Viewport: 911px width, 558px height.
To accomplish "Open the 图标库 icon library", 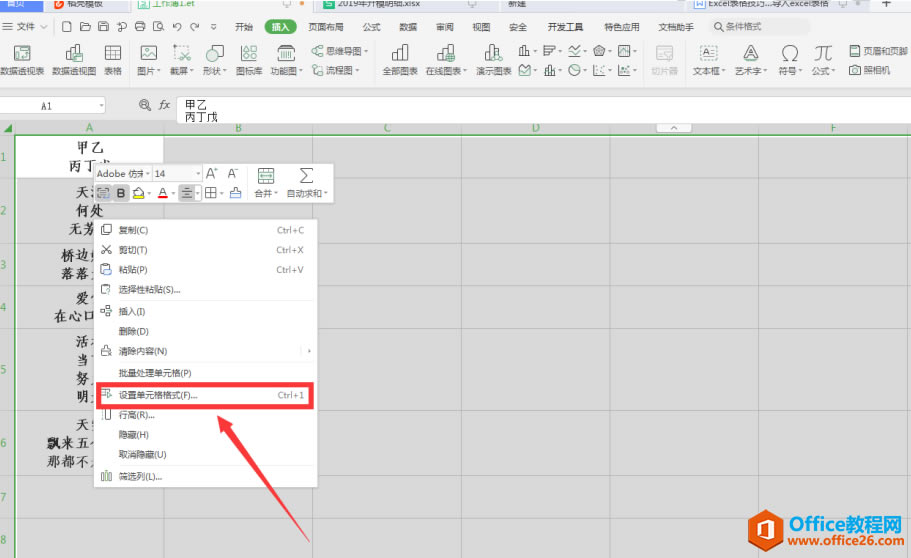I will [x=249, y=60].
